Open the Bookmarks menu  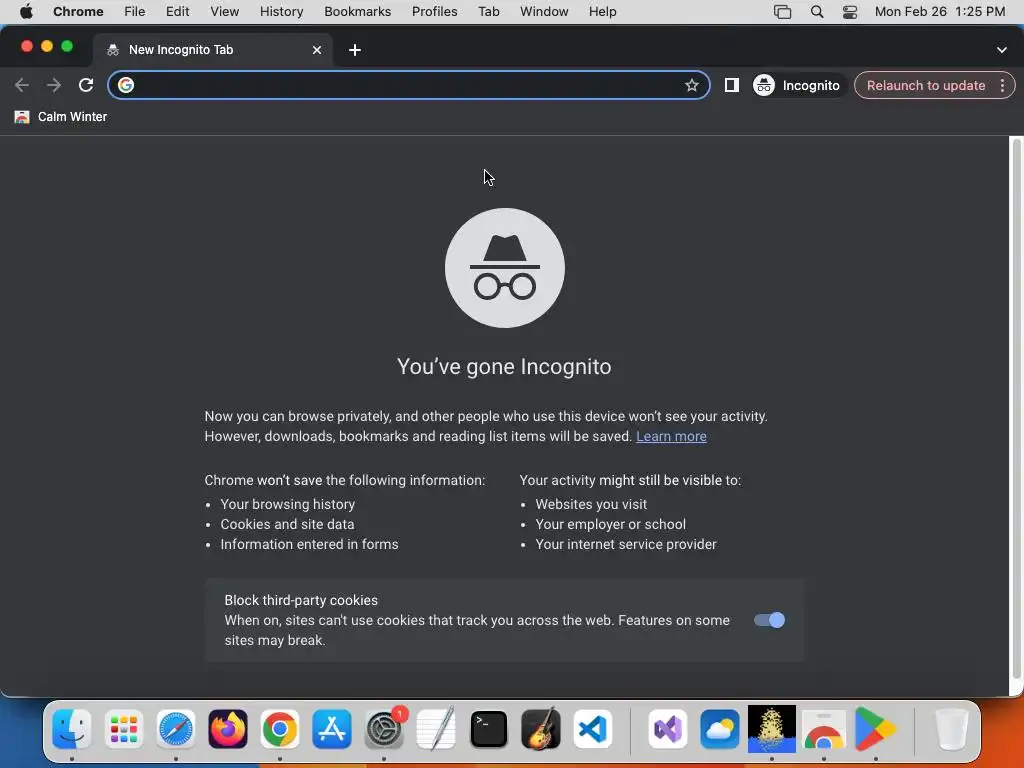(x=357, y=12)
